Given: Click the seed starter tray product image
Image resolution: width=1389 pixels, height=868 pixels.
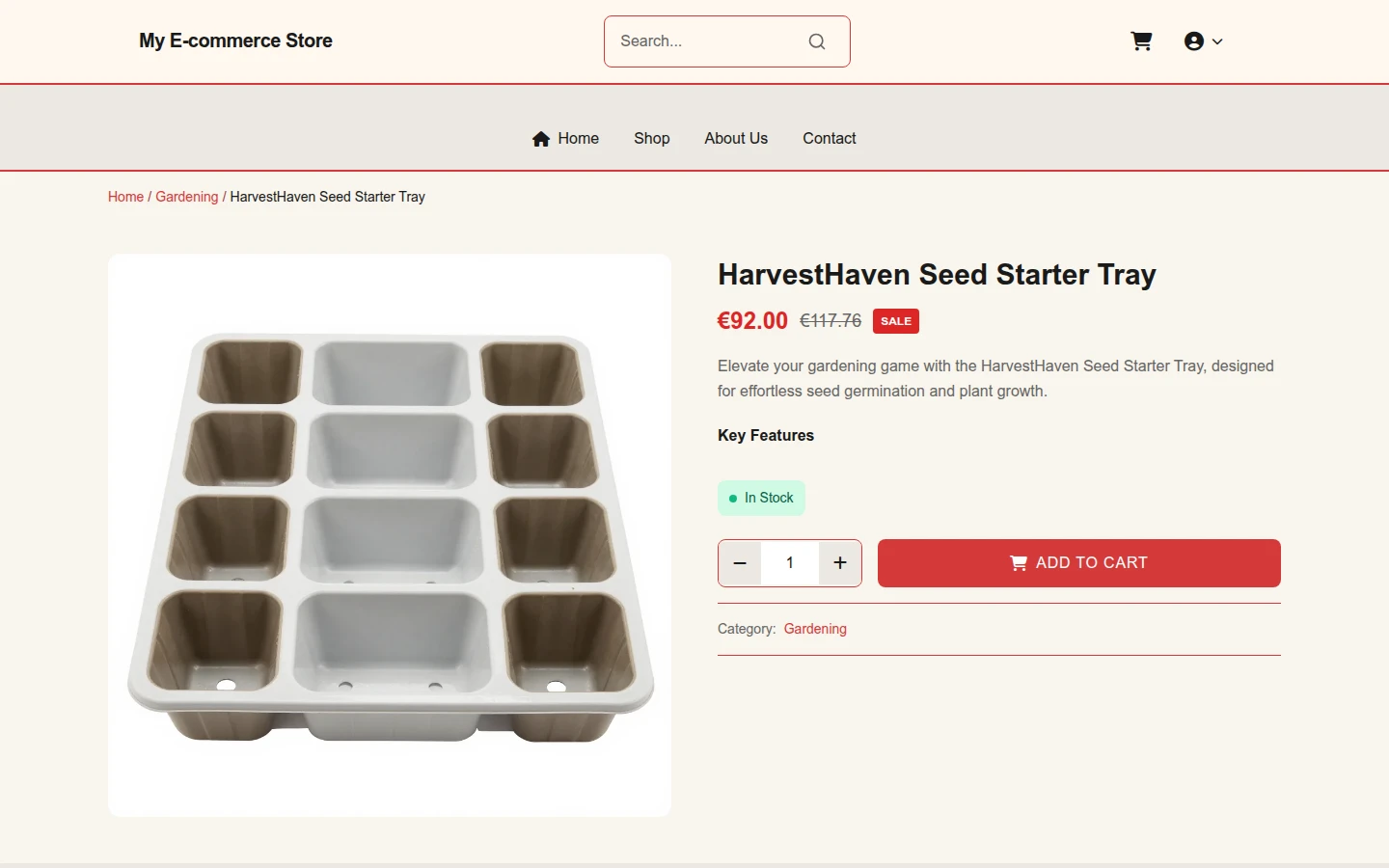Looking at the screenshot, I should (x=390, y=535).
